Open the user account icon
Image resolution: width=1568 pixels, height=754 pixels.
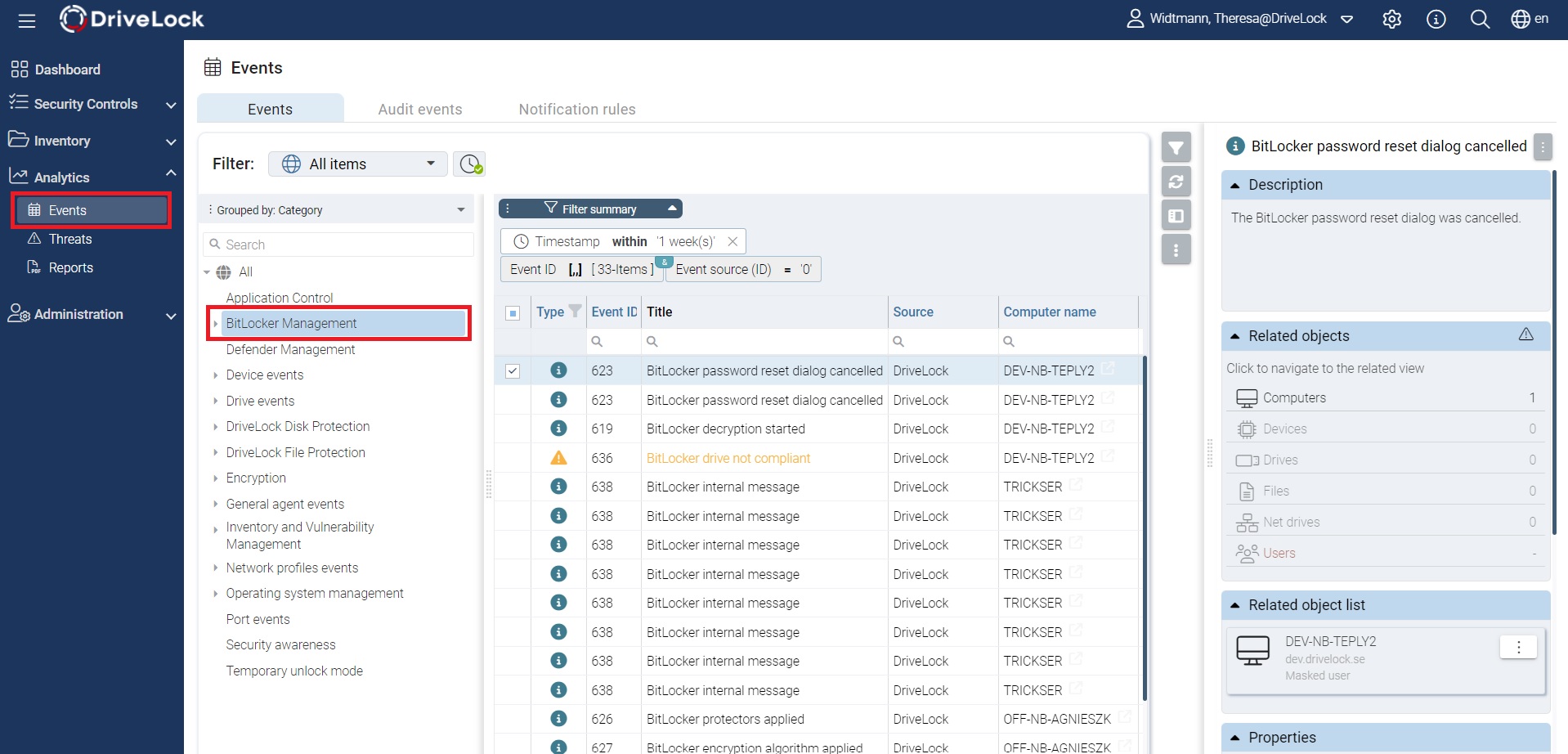point(1135,19)
